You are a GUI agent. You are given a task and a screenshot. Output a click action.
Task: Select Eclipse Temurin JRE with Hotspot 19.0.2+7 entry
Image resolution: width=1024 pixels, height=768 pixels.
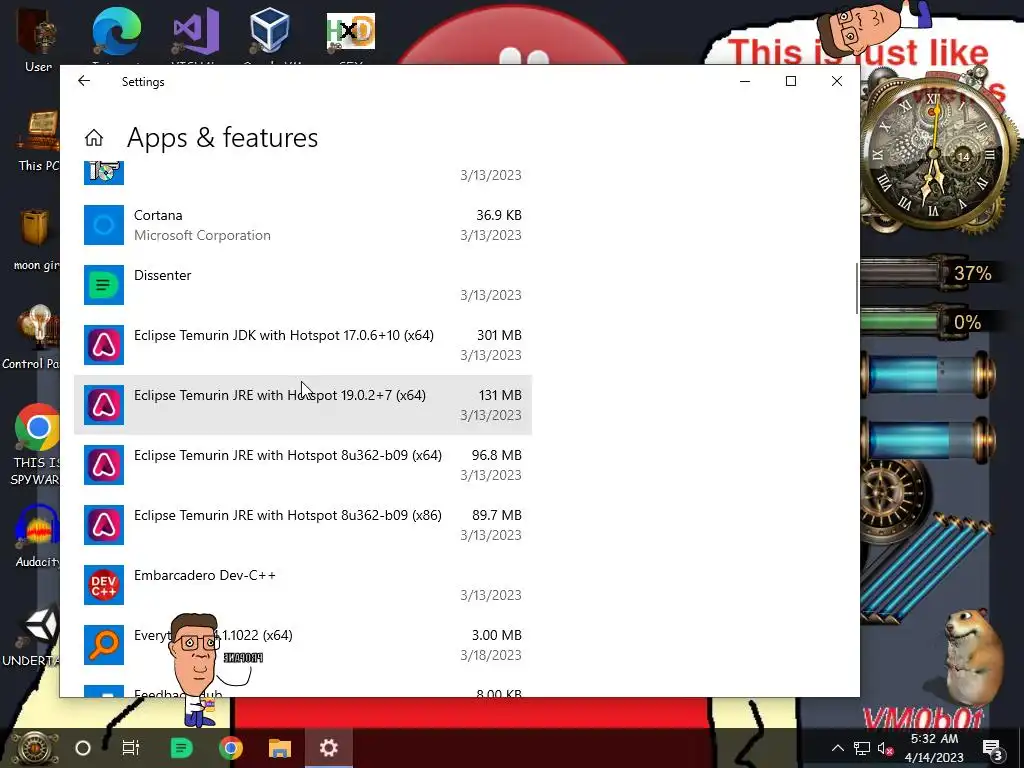coord(303,405)
